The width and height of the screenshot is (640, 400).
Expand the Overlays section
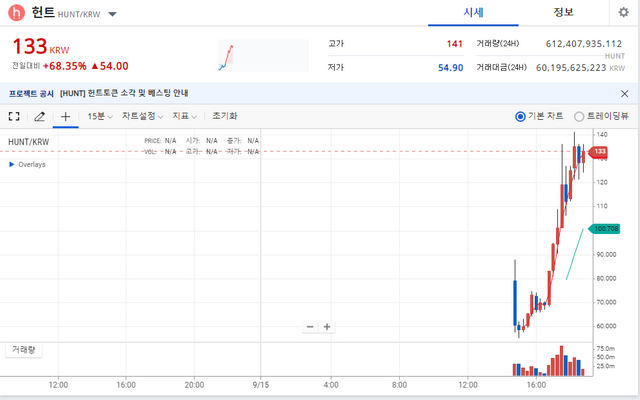(27, 164)
